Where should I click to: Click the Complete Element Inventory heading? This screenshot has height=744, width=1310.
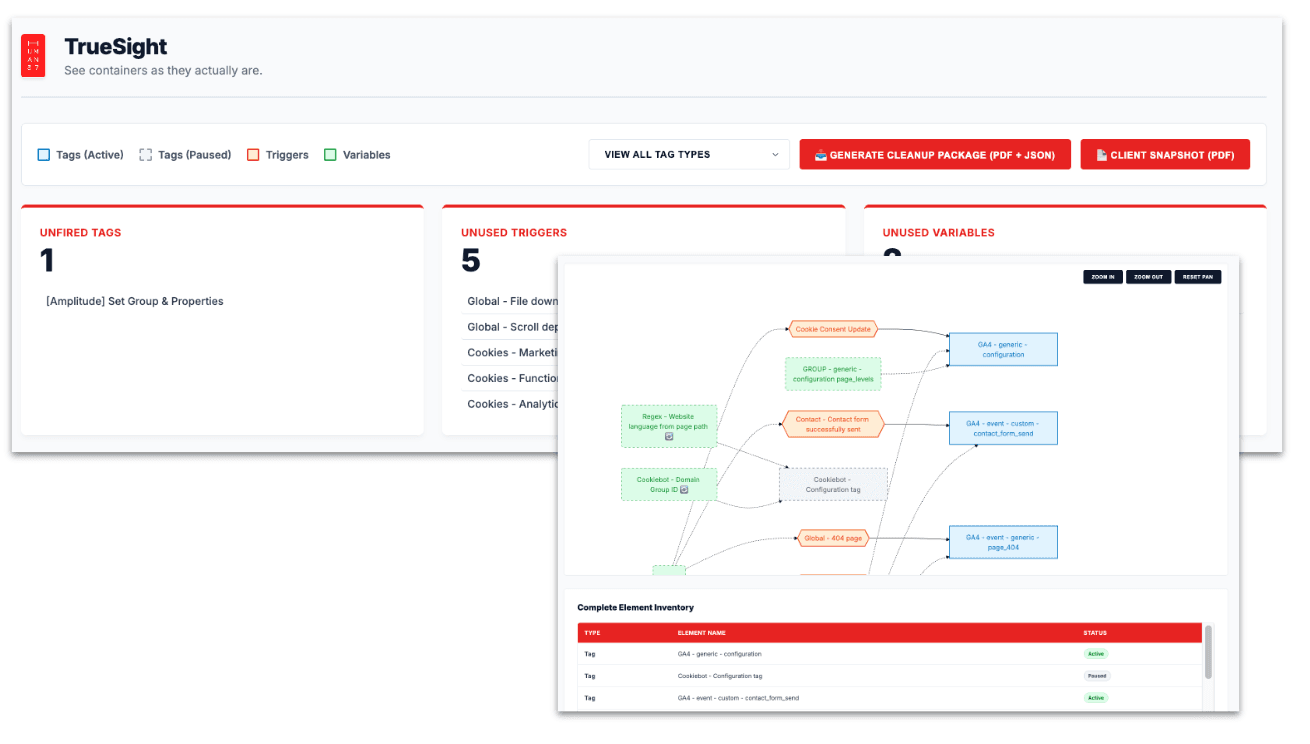point(635,607)
